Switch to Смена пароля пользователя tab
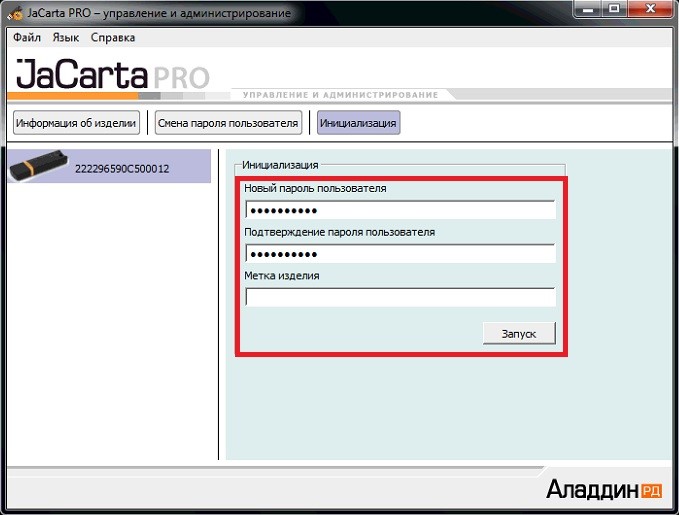The width and height of the screenshot is (679, 515). click(x=228, y=123)
